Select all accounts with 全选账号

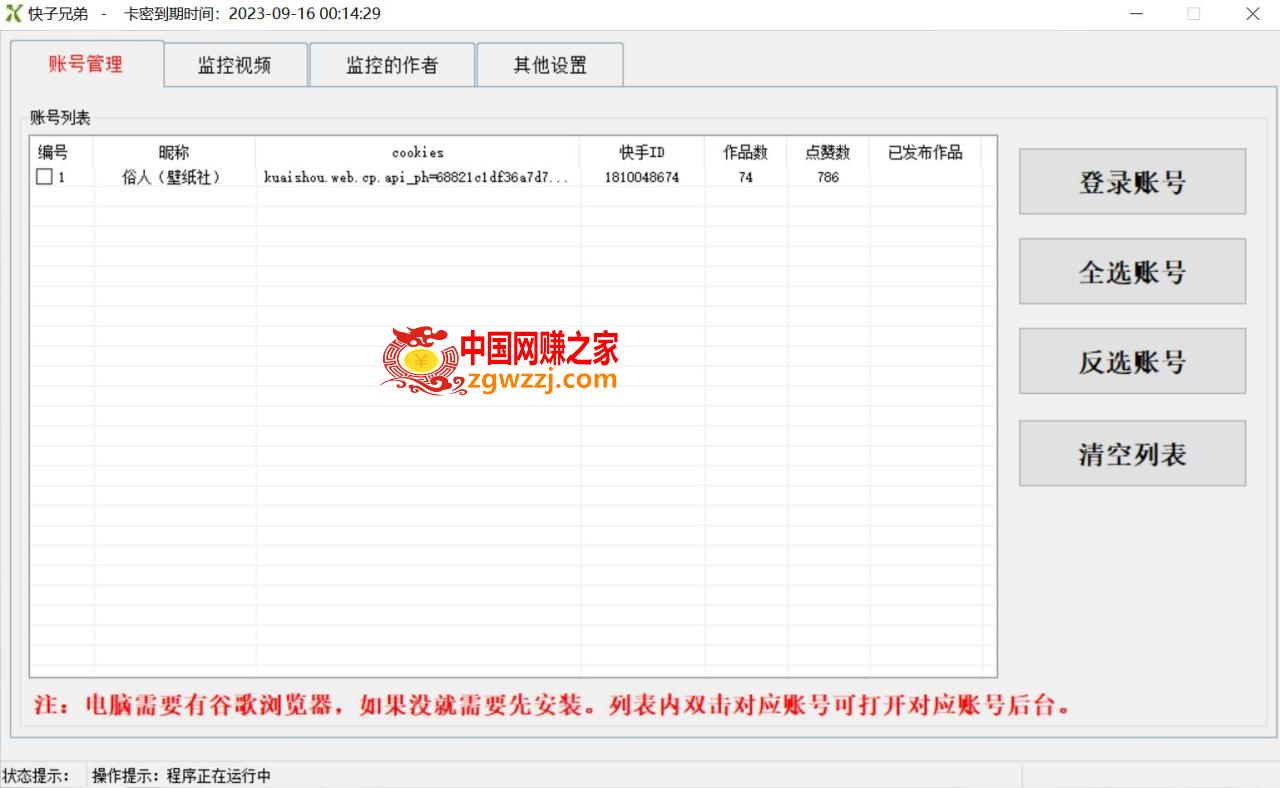coord(1132,271)
